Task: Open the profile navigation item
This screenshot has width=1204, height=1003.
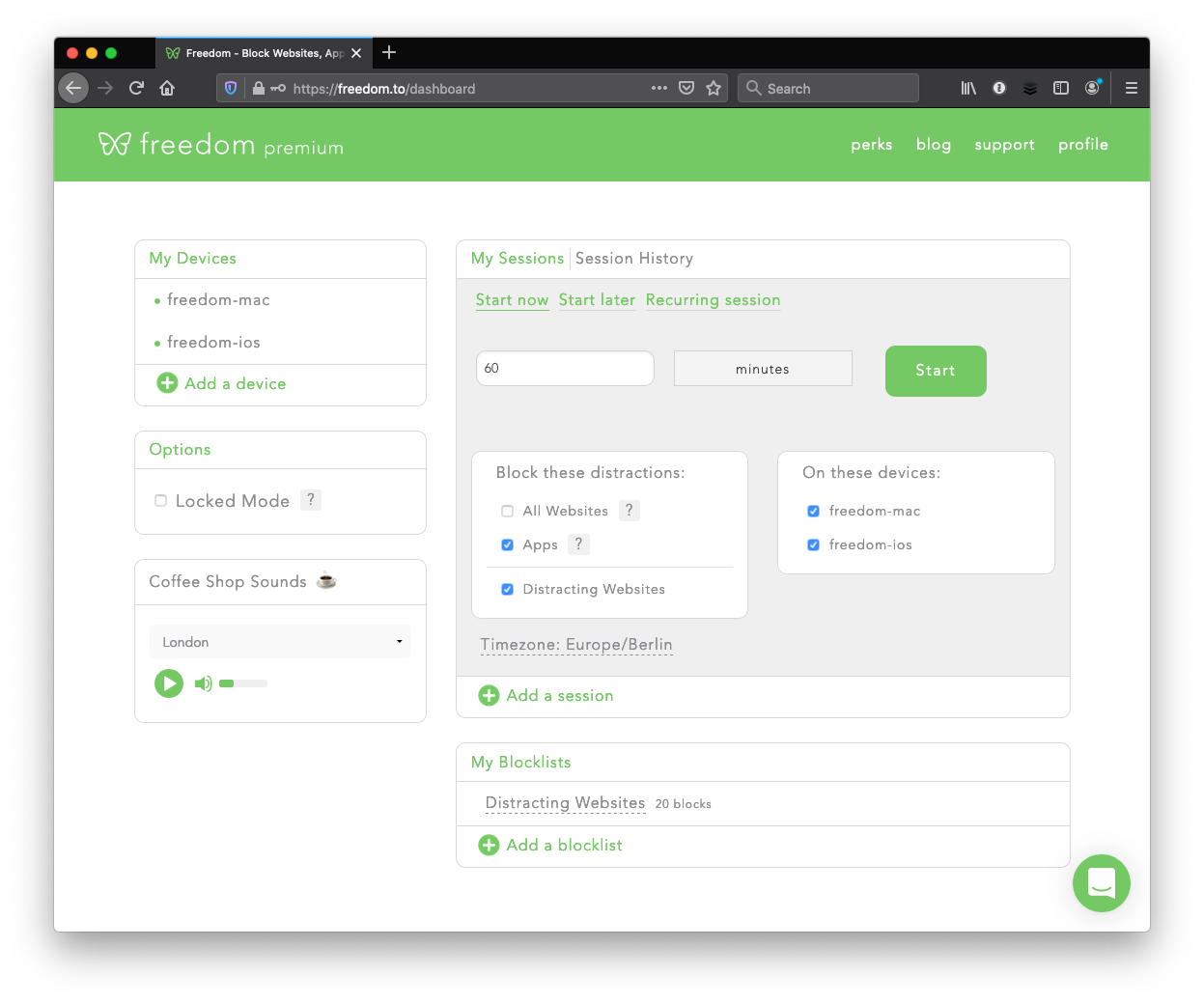Action: [1083, 145]
